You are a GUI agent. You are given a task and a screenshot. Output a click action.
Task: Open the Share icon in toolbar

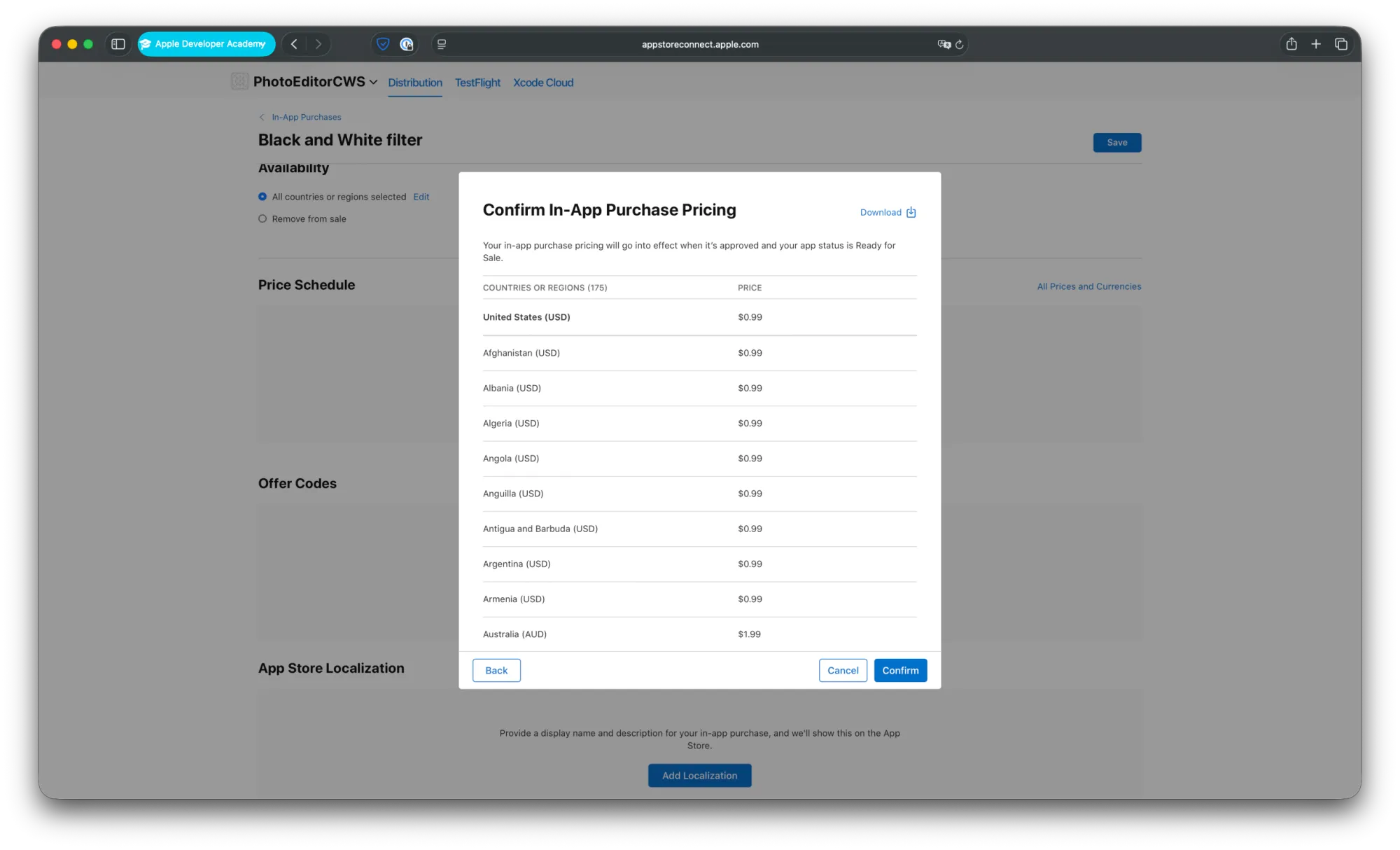[x=1291, y=44]
